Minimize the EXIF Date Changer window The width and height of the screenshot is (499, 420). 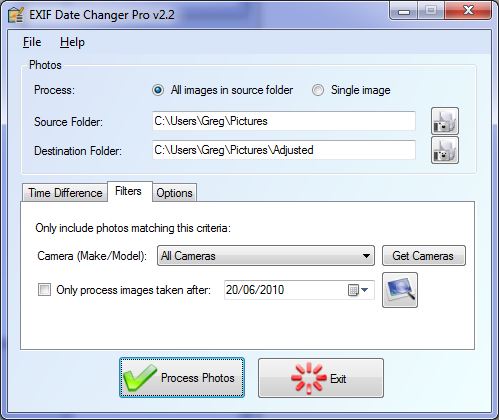[404, 12]
